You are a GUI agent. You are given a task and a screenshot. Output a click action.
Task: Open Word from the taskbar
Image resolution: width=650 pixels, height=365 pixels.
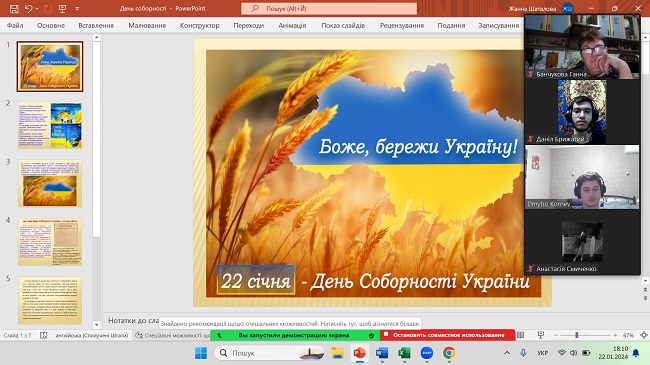point(382,353)
